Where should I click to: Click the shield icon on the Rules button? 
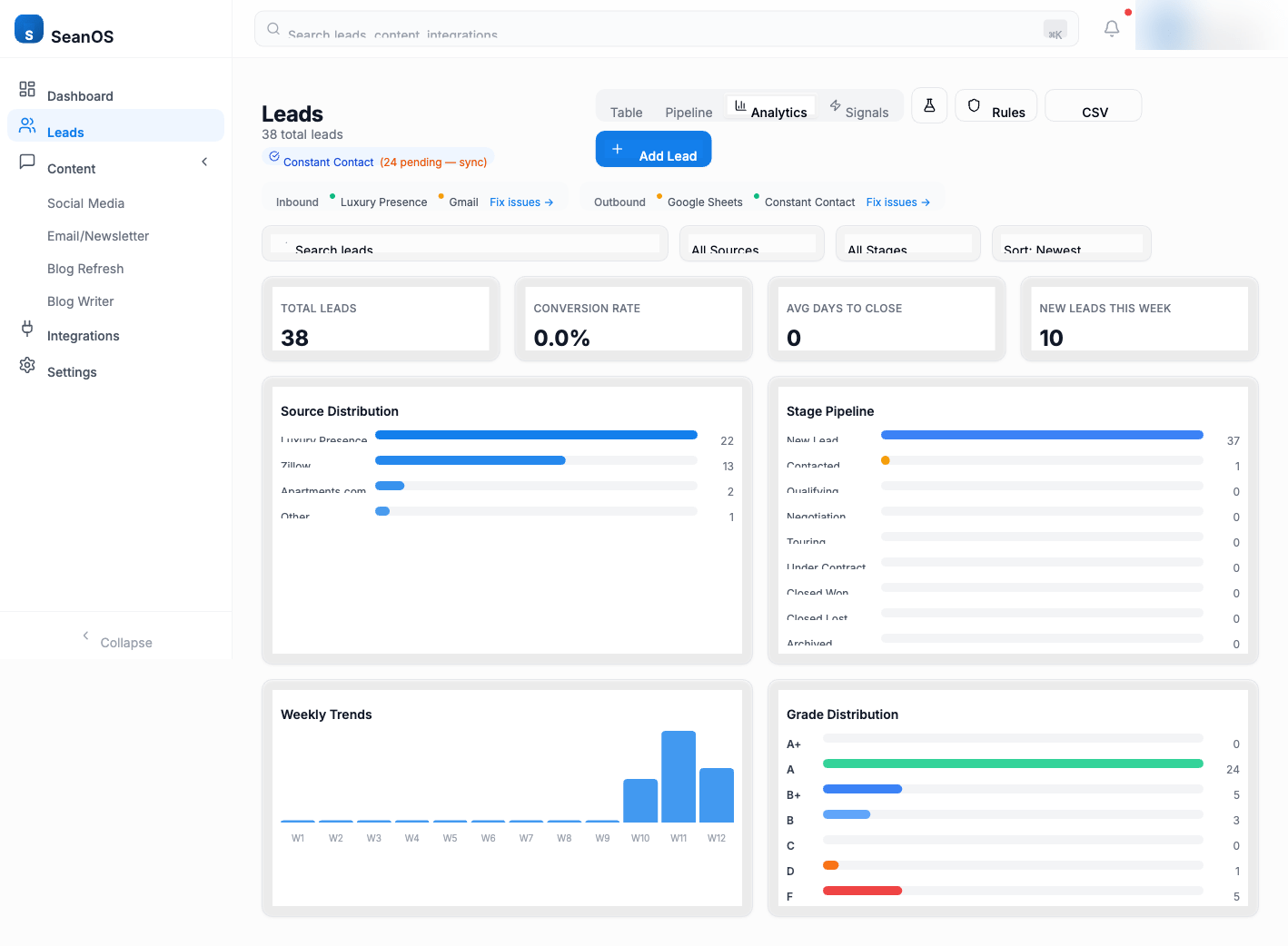[x=972, y=106]
